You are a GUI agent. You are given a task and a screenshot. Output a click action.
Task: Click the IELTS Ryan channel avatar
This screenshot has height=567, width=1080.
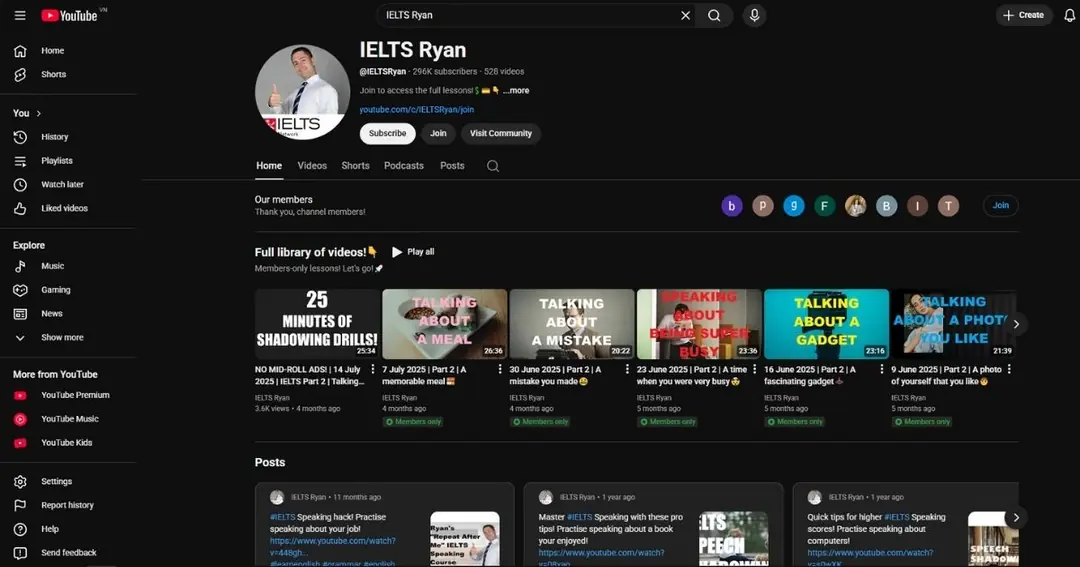pos(302,92)
